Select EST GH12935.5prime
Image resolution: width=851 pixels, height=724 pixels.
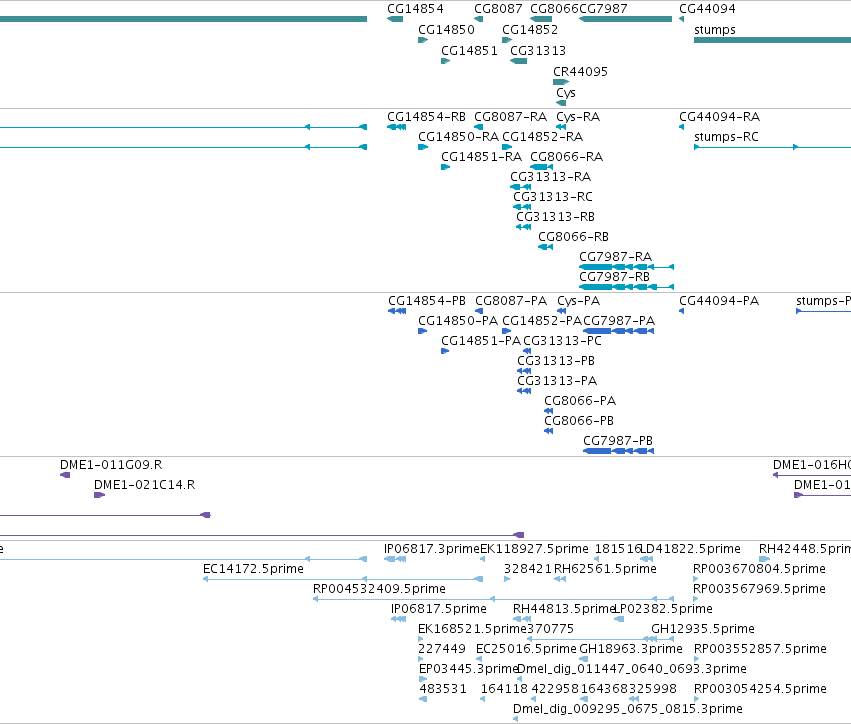click(x=703, y=630)
